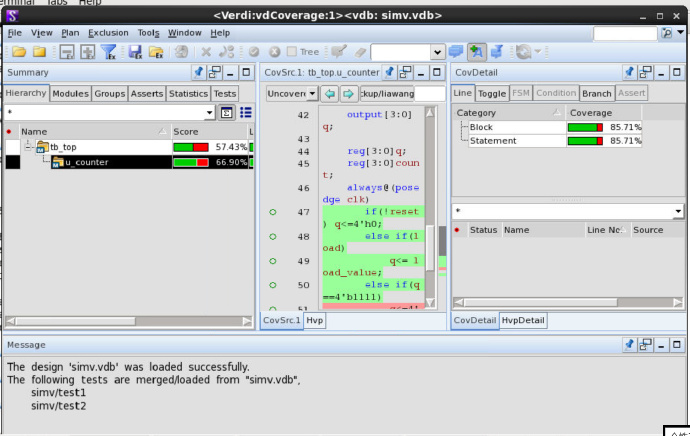Collapse the tb_top tree node
690x436 pixels.
coord(28,147)
